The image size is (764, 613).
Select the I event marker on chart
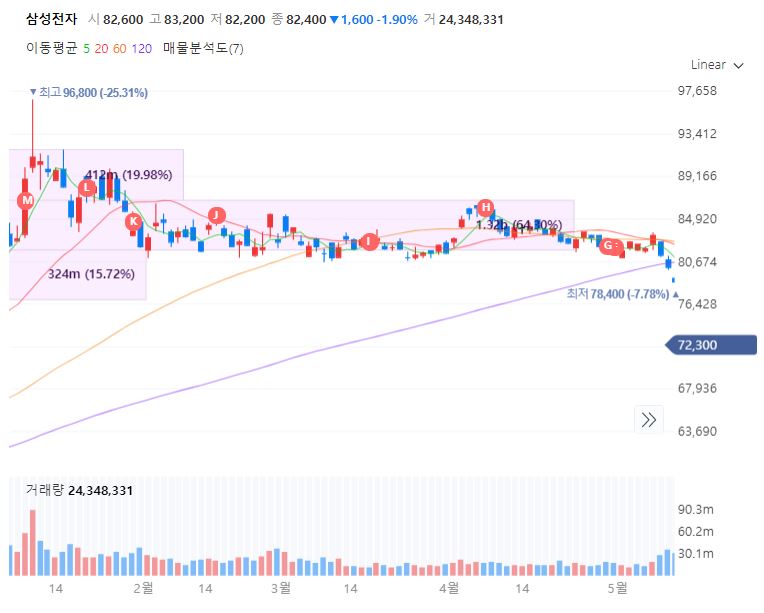pos(369,241)
